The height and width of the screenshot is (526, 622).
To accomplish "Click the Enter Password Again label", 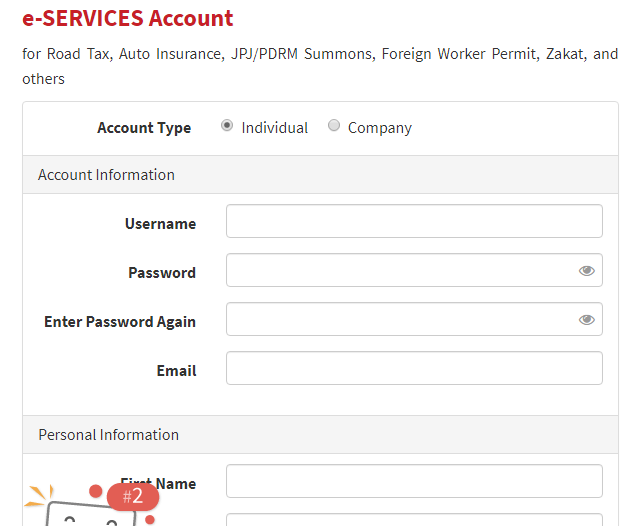I will click(x=120, y=322).
